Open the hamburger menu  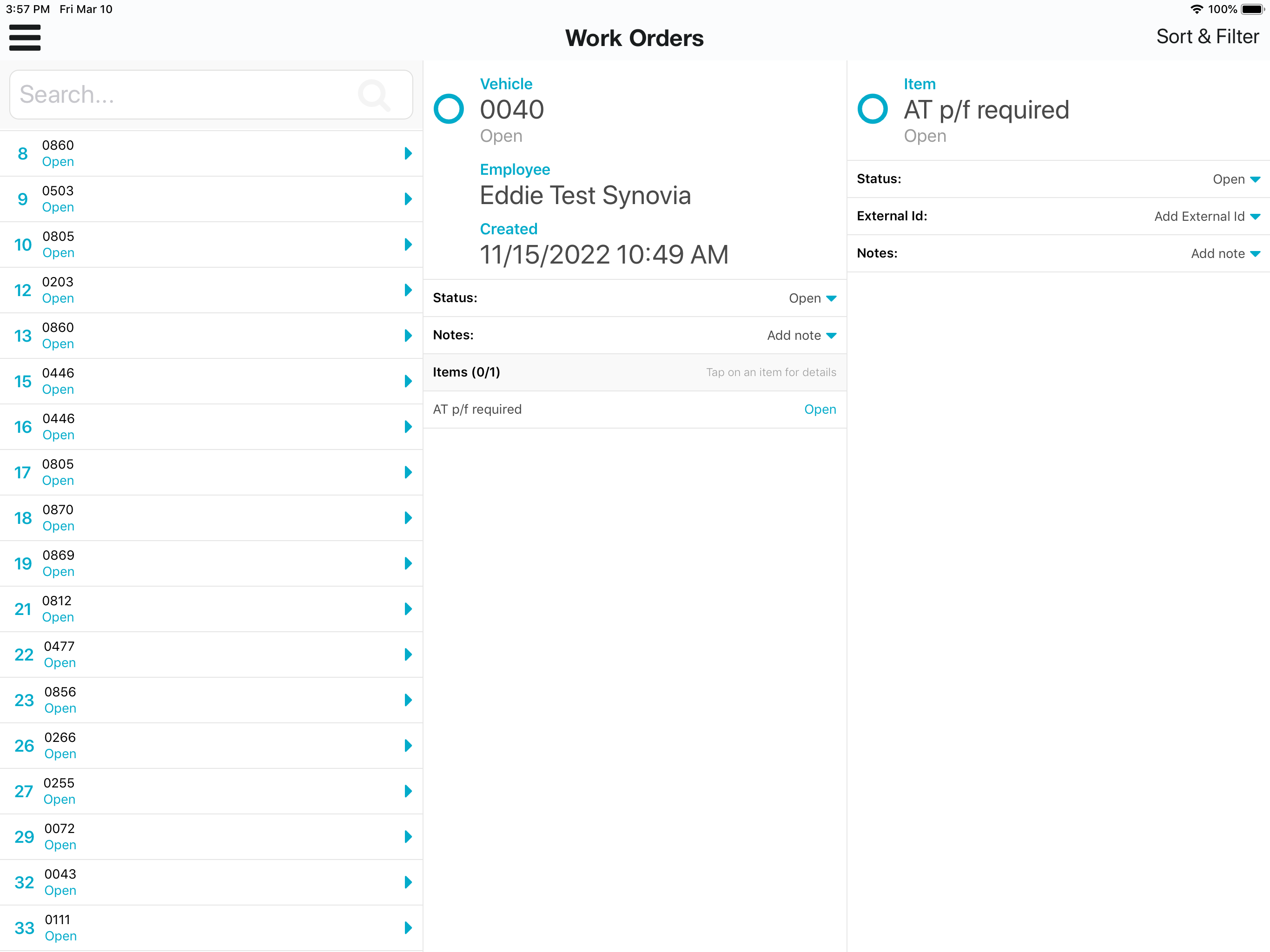coord(25,38)
